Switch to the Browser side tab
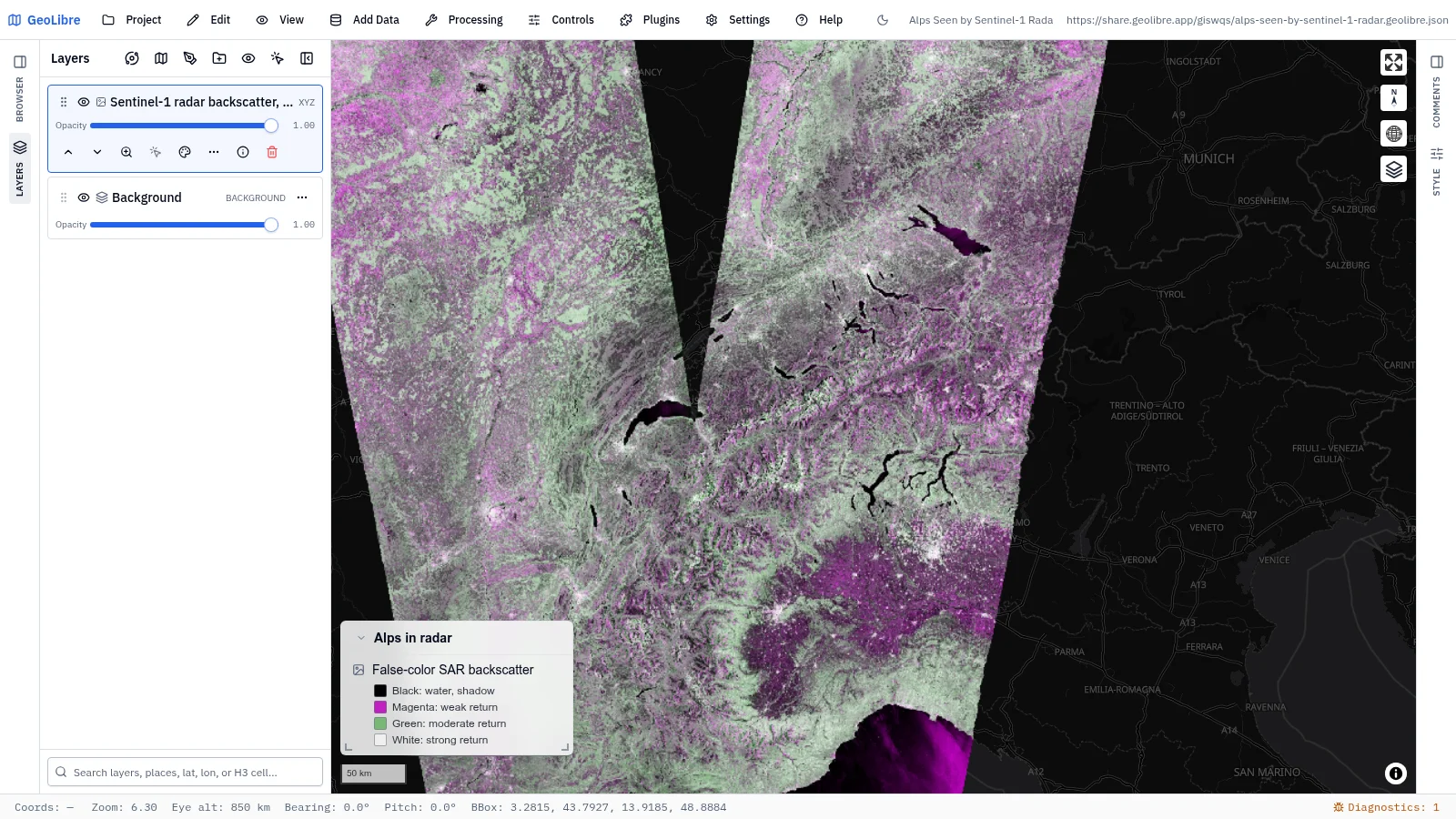The height and width of the screenshot is (819, 1456). 20,87
